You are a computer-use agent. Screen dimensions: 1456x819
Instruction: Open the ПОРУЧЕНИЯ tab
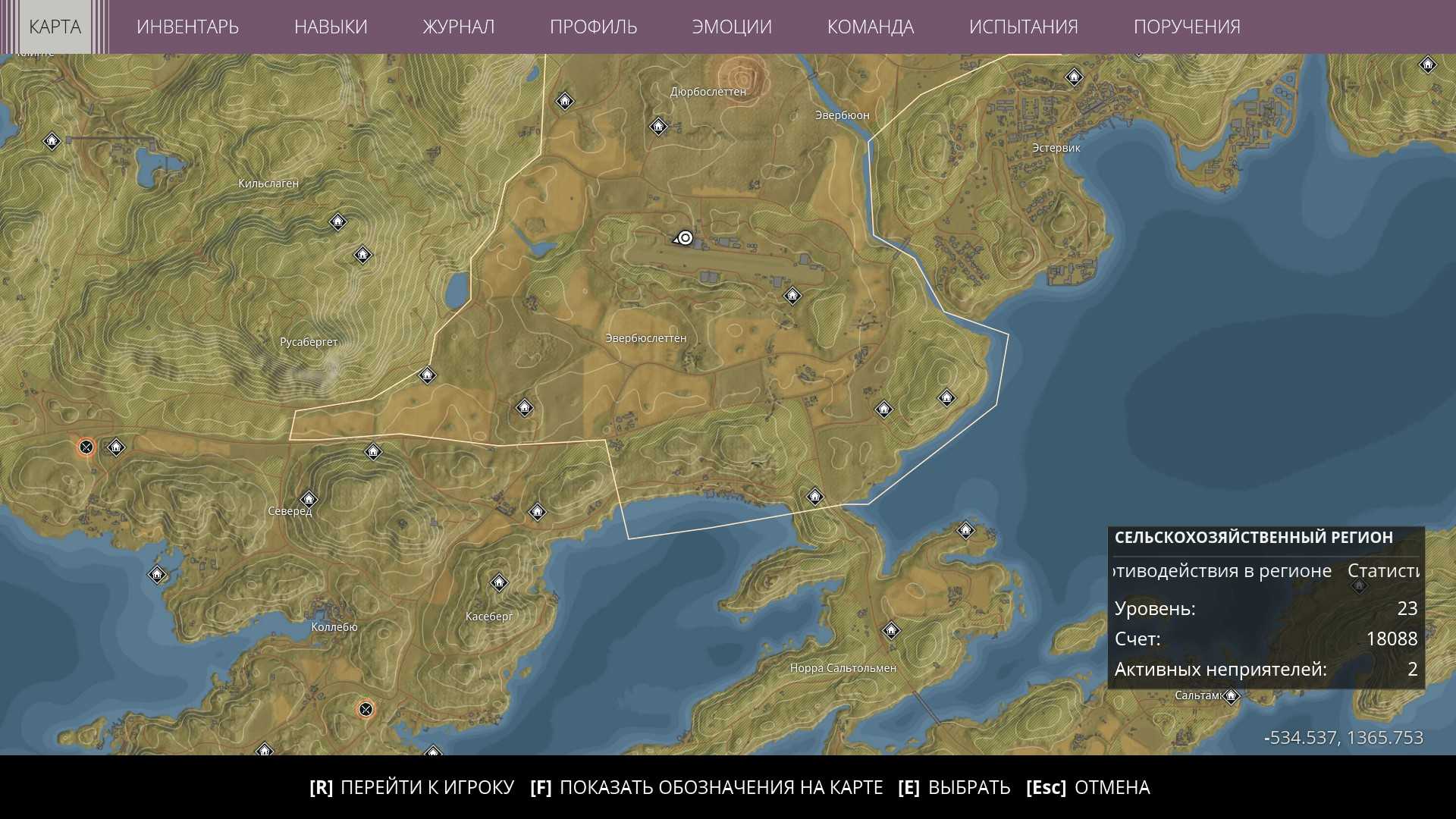click(1186, 27)
